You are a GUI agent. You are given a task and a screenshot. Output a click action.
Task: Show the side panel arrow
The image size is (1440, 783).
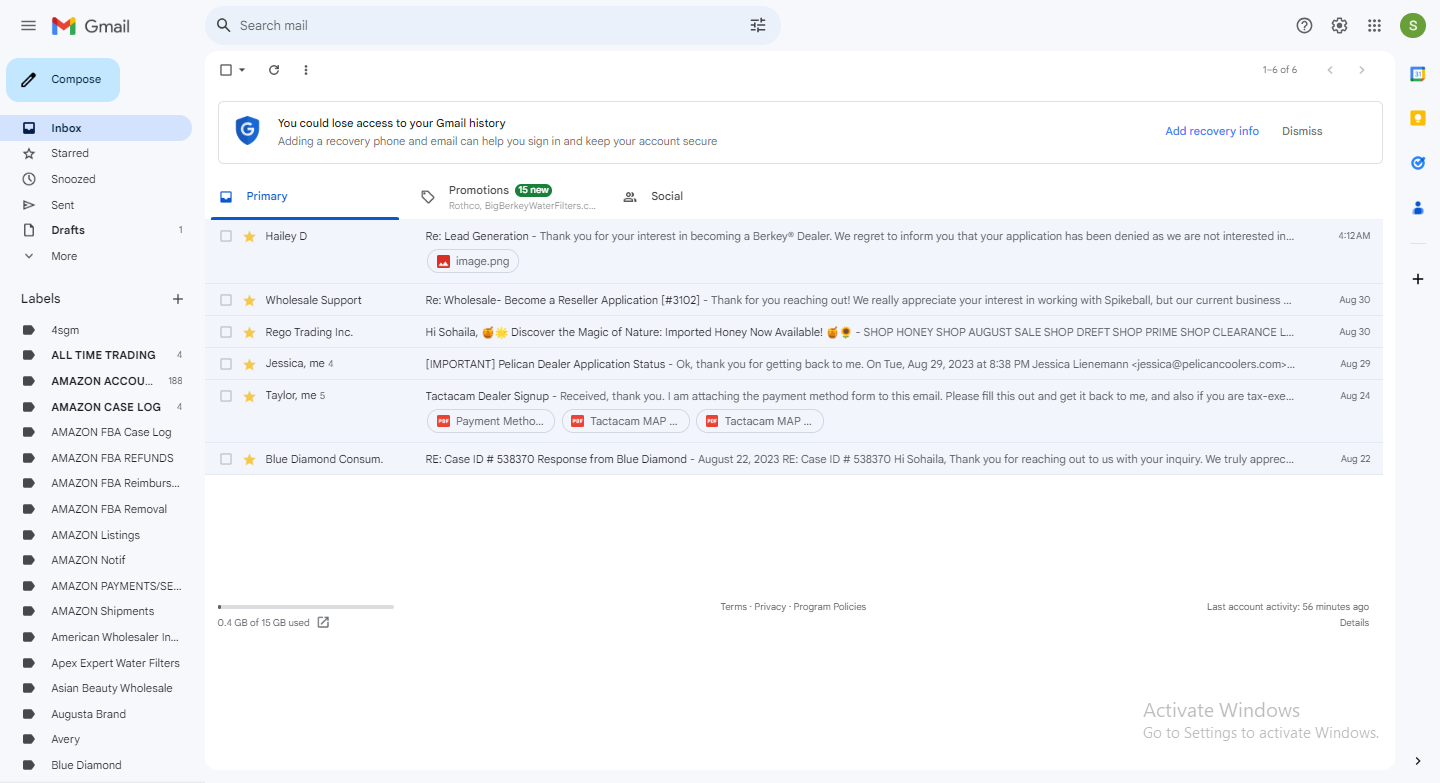click(1417, 762)
